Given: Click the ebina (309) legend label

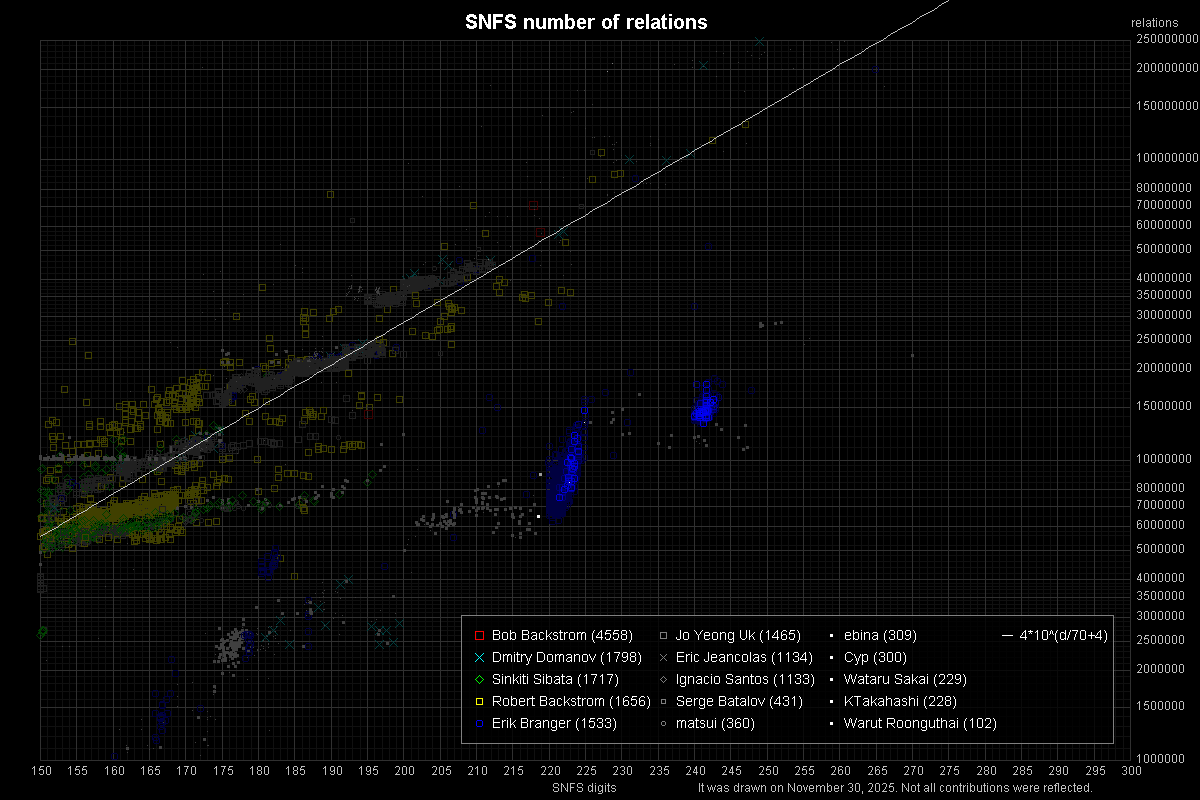Looking at the screenshot, I should tap(880, 635).
